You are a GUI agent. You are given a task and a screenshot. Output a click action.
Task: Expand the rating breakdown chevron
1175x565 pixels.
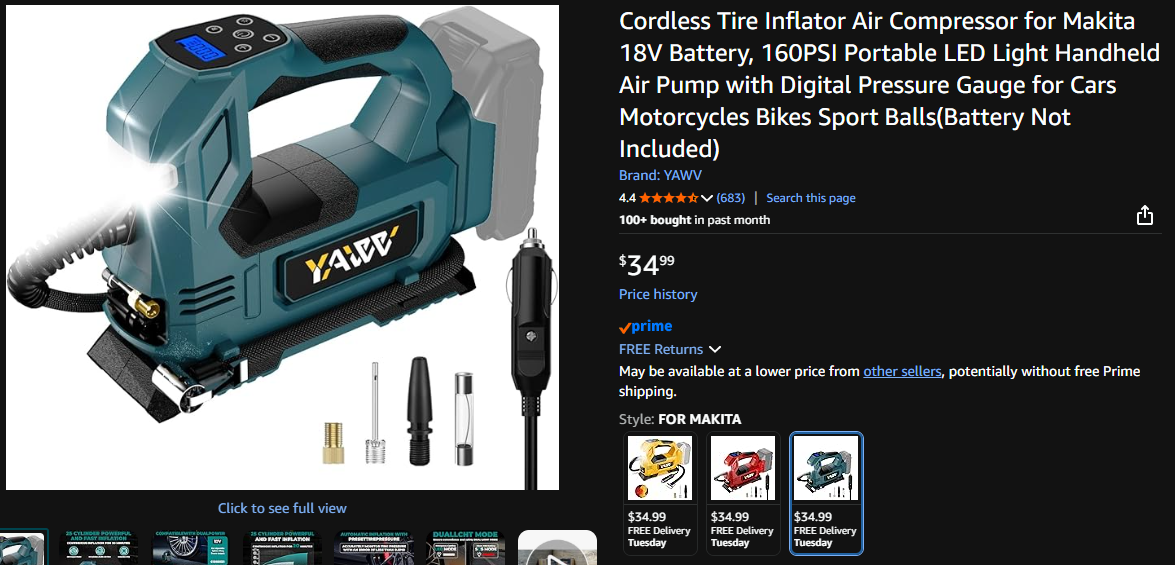[x=706, y=199]
